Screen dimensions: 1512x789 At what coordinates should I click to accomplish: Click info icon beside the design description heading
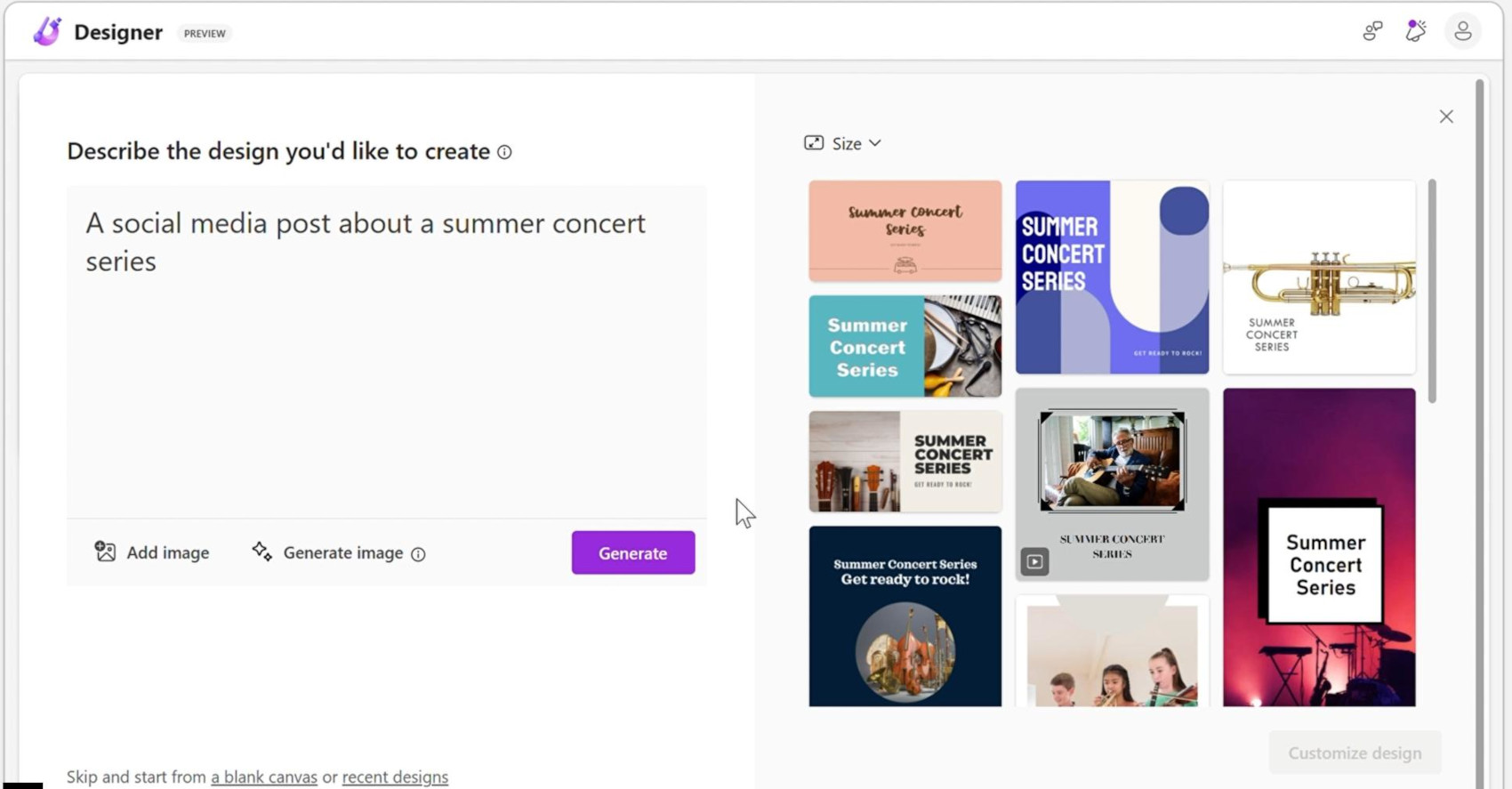(x=504, y=152)
